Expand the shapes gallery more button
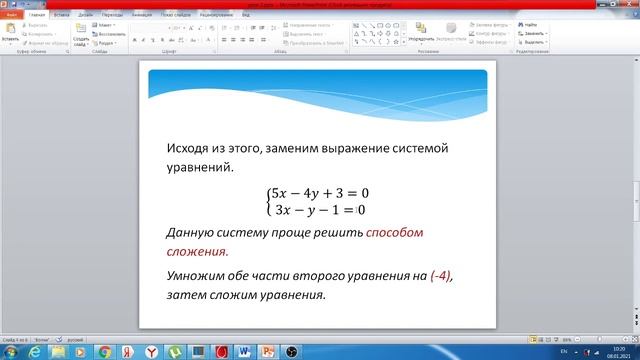This screenshot has width=640, height=360. 404,42
